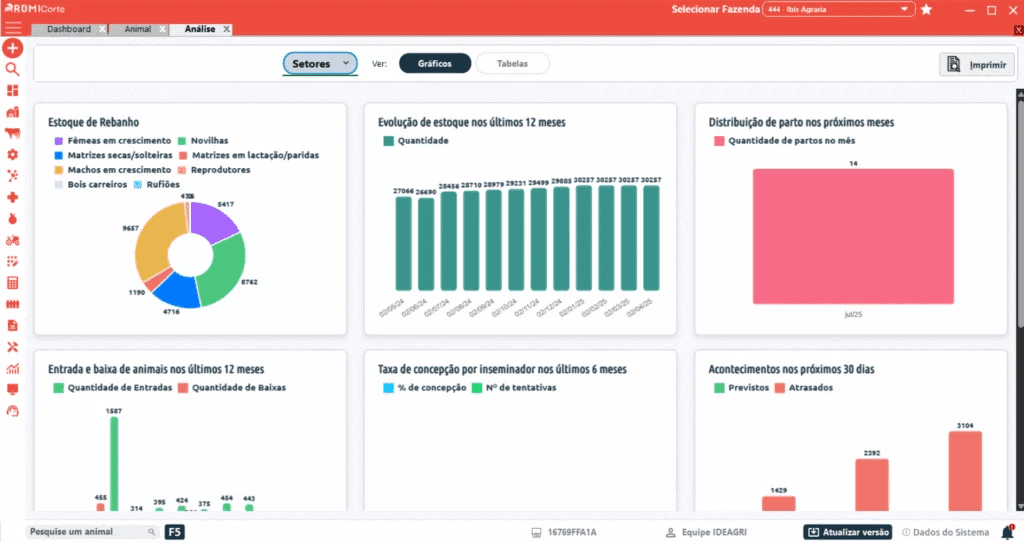Click the F5 button
The height and width of the screenshot is (542, 1024).
coord(174,532)
